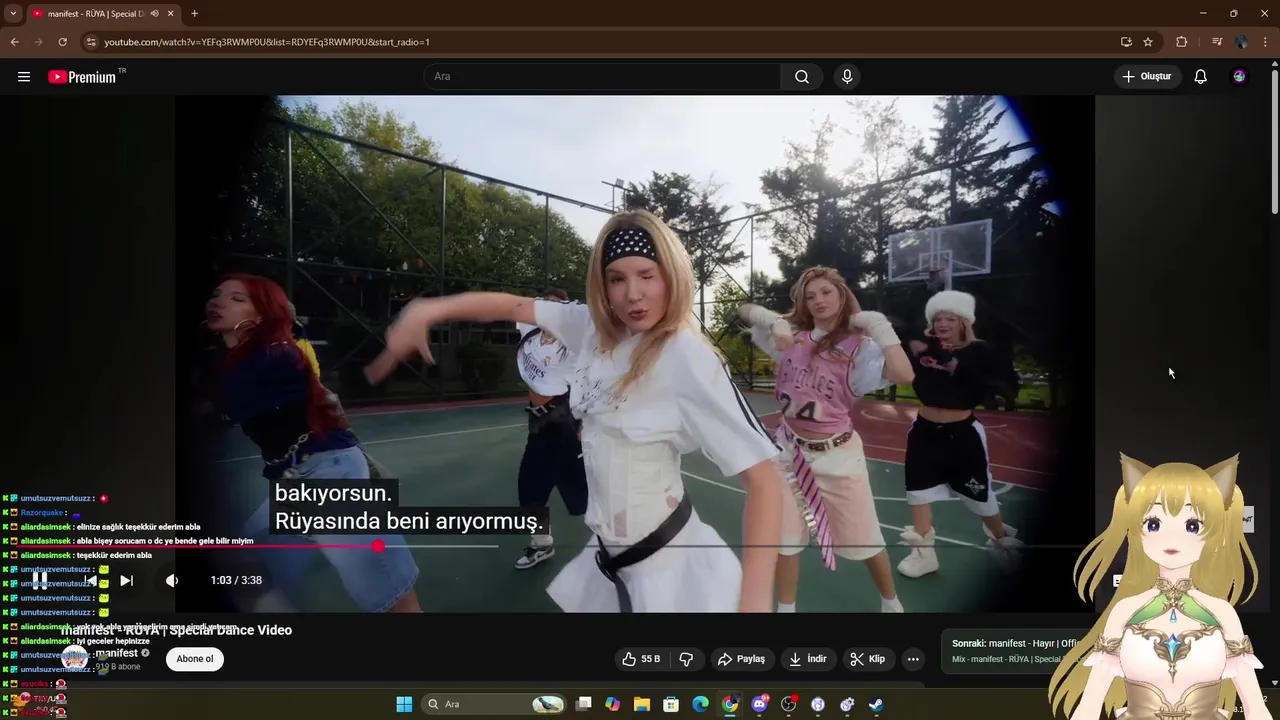Dislike the video with thumbs-down
Image resolution: width=1280 pixels, height=720 pixels.
686,659
